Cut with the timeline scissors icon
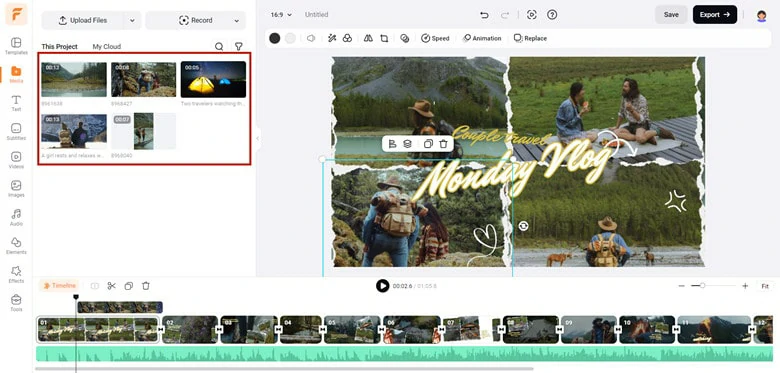Viewport: 780px width, 373px height. [111, 286]
